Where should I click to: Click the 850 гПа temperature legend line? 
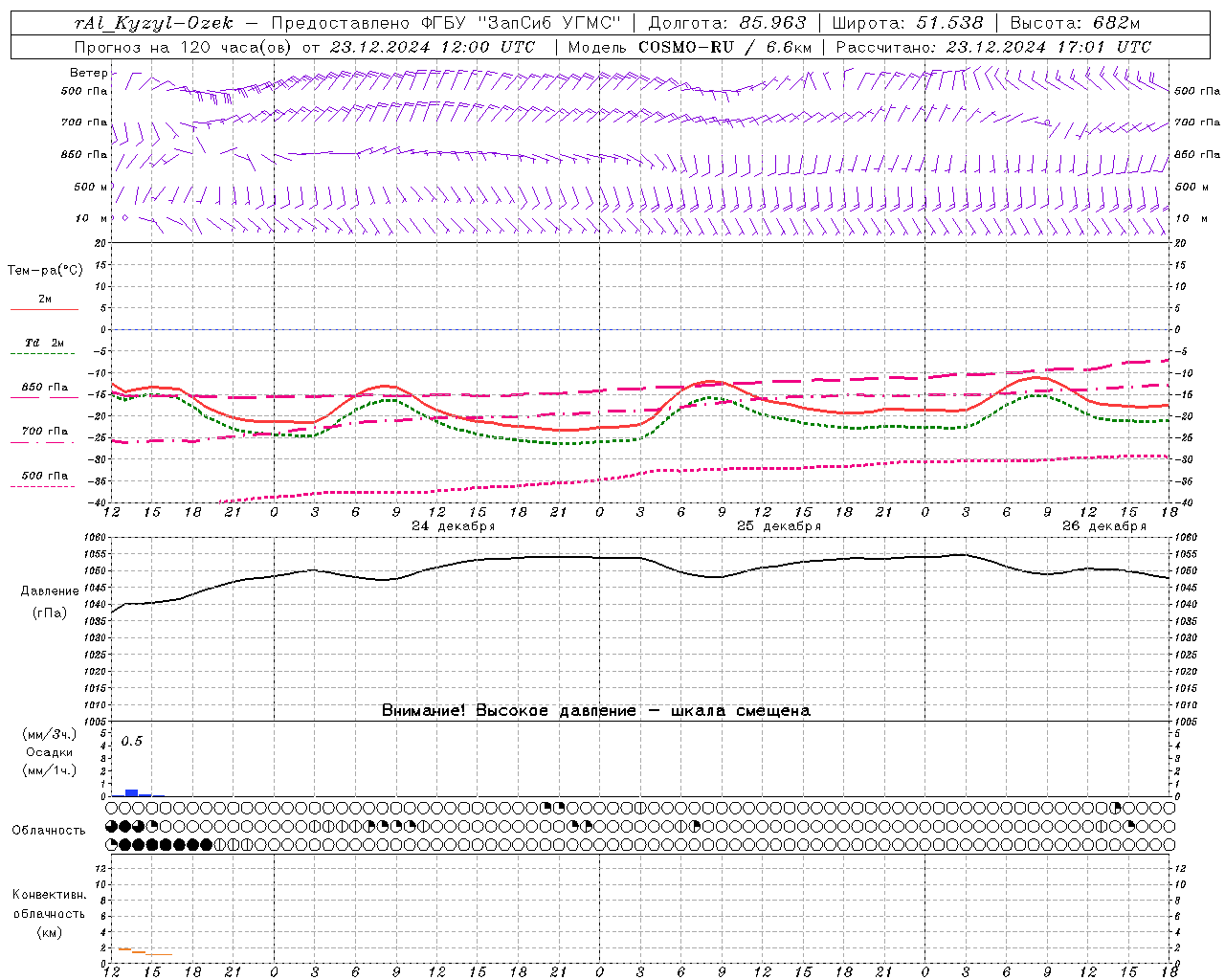pos(44,396)
